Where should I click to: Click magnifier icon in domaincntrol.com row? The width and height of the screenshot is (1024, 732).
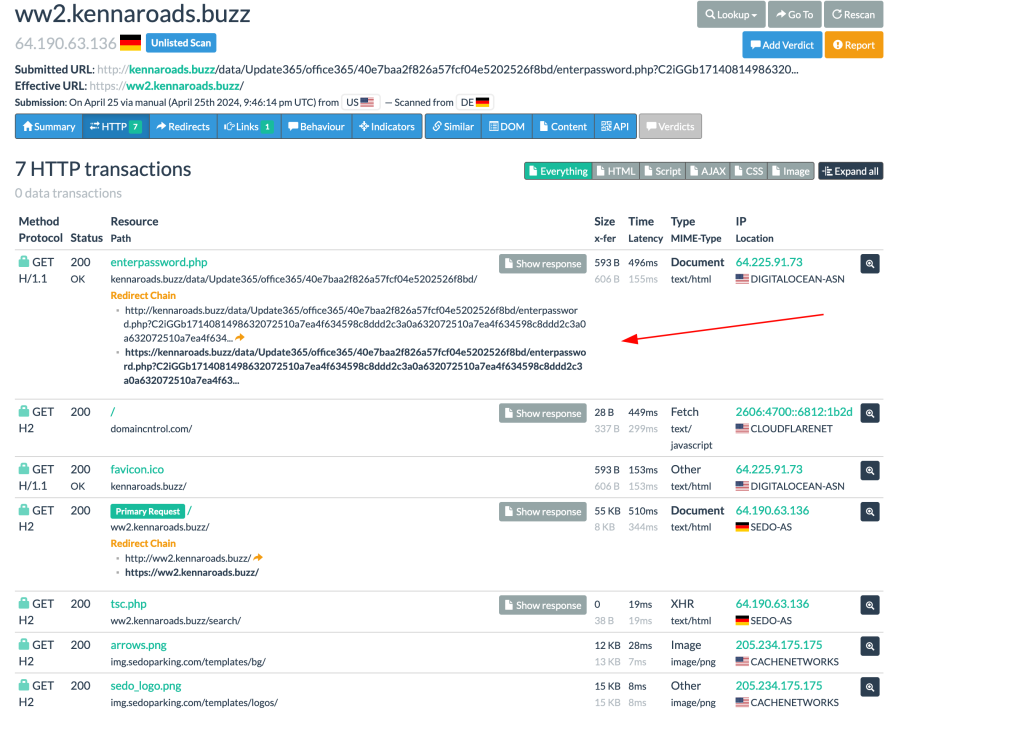point(870,413)
